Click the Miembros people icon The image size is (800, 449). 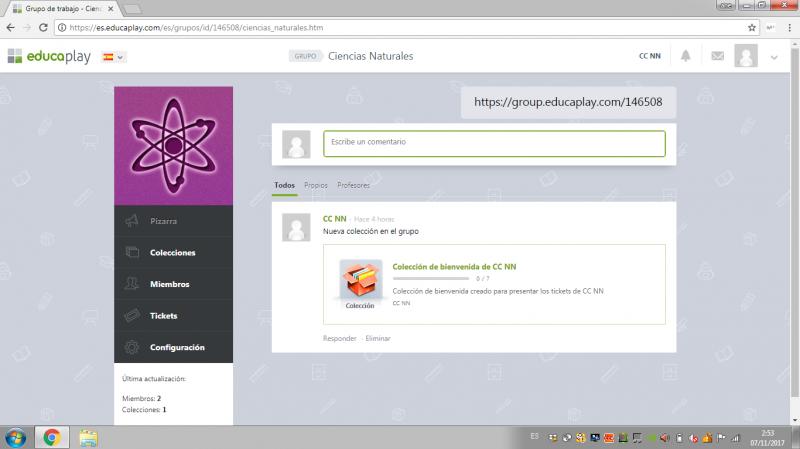(x=132, y=284)
